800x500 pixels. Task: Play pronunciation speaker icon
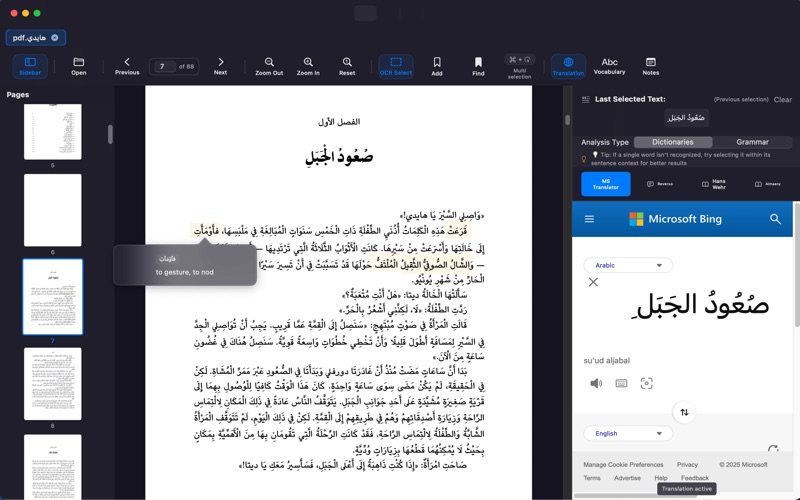[x=595, y=383]
